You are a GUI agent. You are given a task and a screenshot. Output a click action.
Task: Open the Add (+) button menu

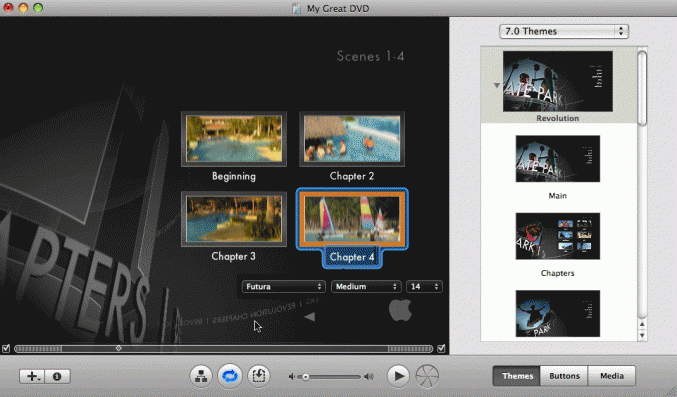click(32, 376)
